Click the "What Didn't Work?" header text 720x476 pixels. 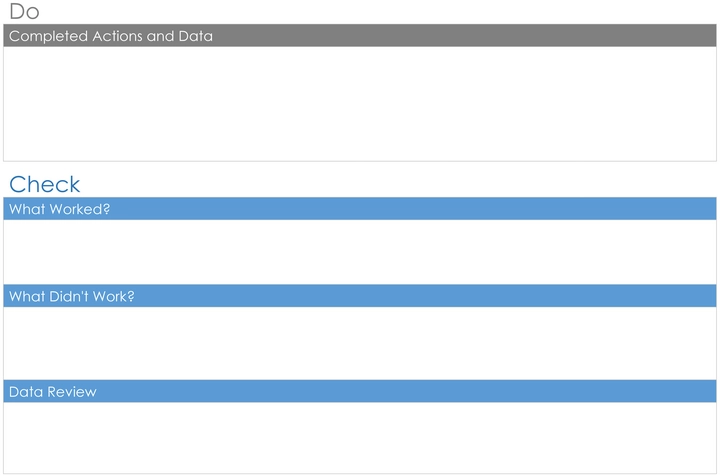click(72, 297)
